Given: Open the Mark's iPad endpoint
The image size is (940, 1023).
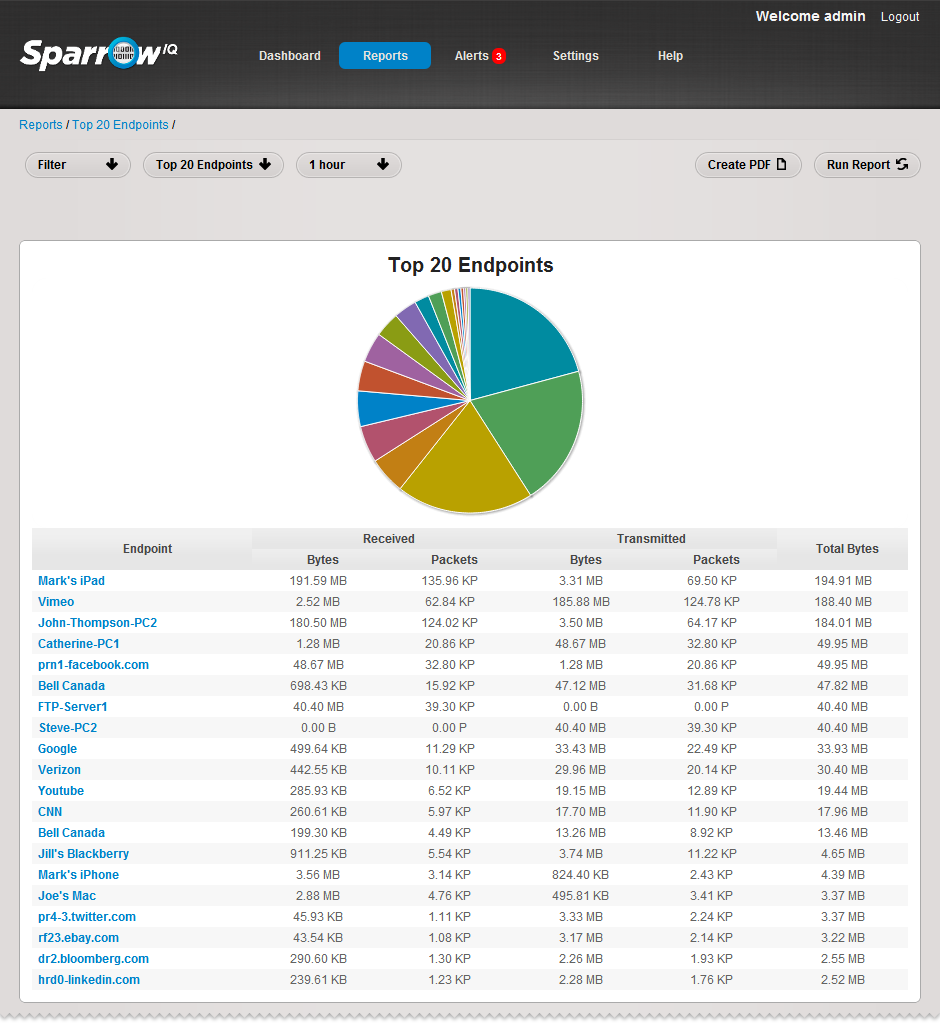Looking at the screenshot, I should point(71,581).
